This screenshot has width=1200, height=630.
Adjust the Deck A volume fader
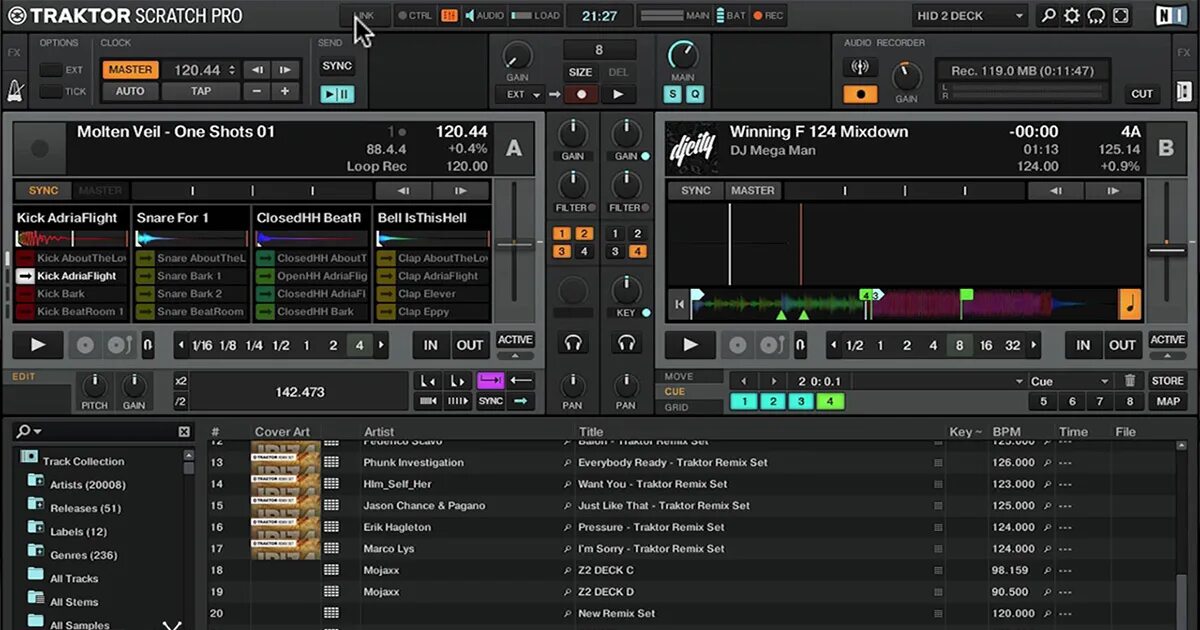pos(515,243)
